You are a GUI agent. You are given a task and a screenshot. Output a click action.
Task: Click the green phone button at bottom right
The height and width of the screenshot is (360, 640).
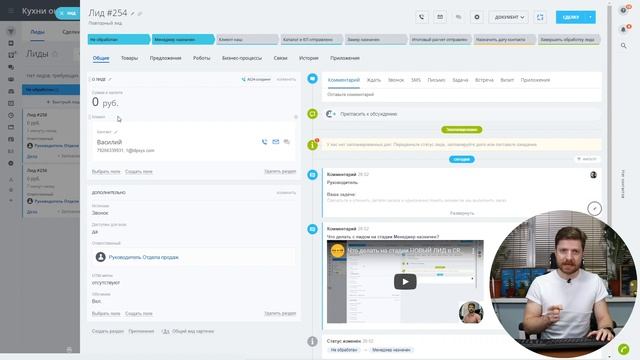[x=624, y=349]
